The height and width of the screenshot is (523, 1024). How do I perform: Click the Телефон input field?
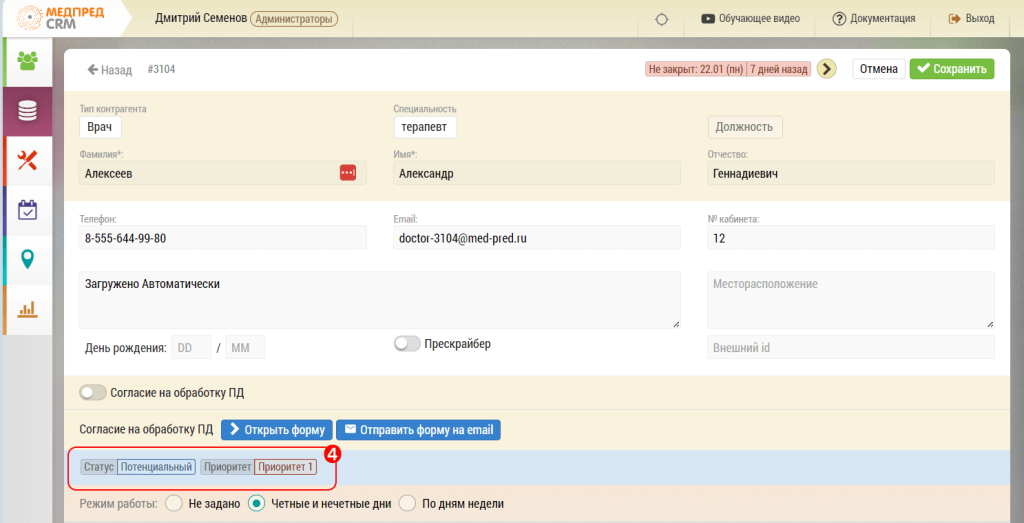point(223,238)
